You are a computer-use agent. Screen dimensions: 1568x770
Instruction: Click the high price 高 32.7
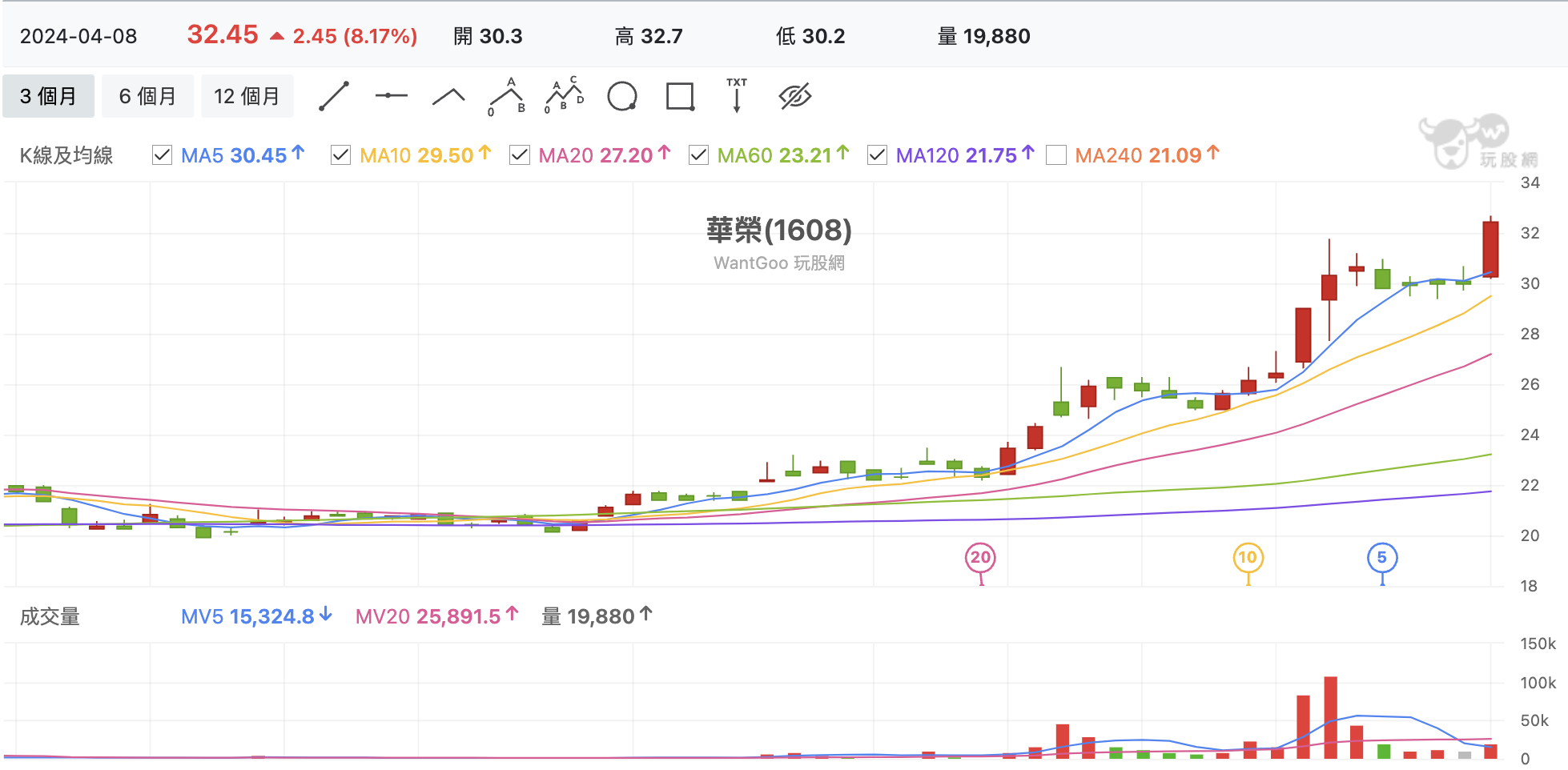pos(649,36)
